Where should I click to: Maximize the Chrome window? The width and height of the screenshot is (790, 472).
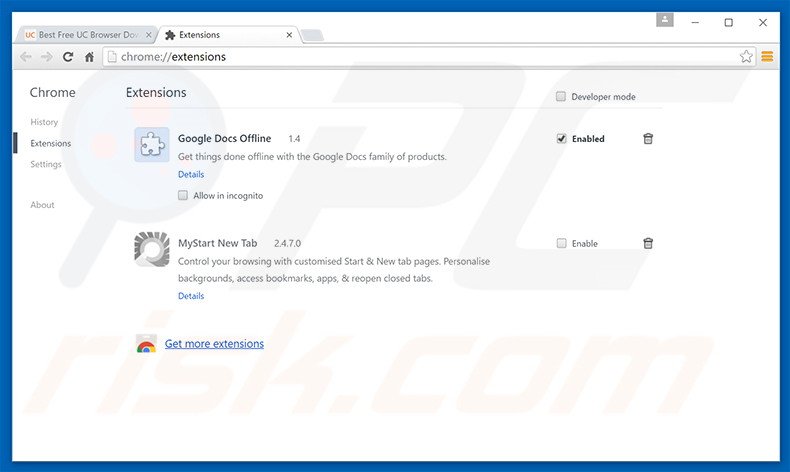click(x=729, y=23)
